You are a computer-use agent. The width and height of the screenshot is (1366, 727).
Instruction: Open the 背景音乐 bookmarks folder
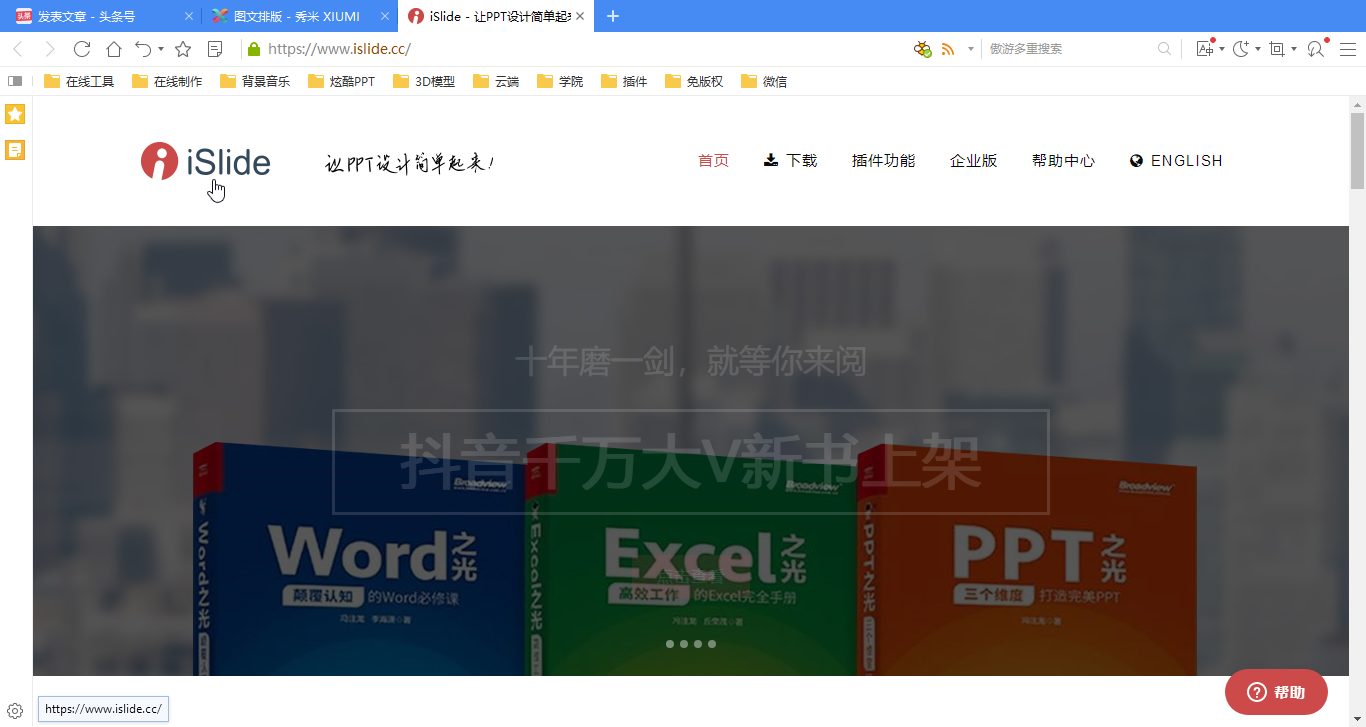tap(255, 81)
